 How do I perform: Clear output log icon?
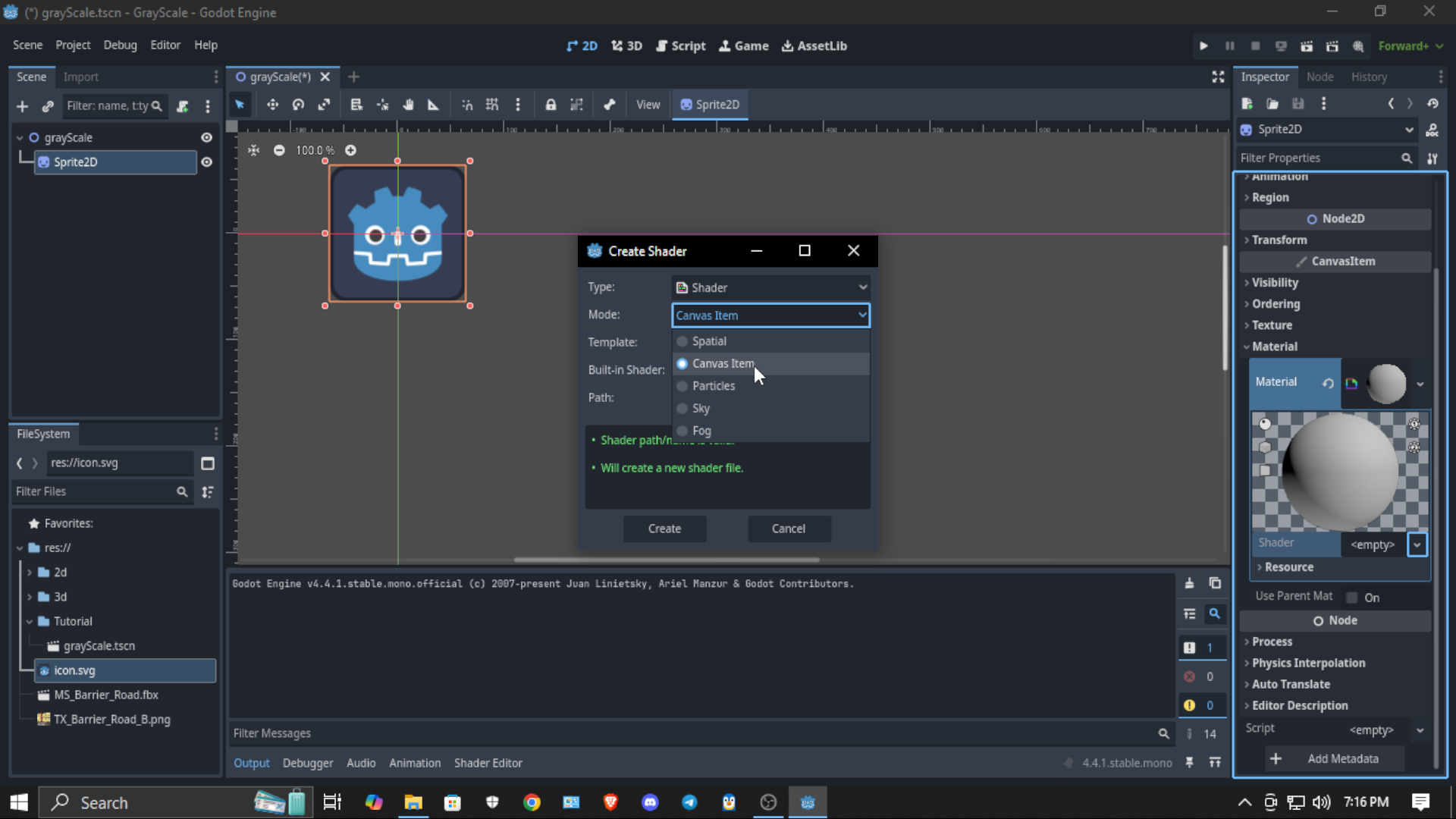pos(1189,583)
